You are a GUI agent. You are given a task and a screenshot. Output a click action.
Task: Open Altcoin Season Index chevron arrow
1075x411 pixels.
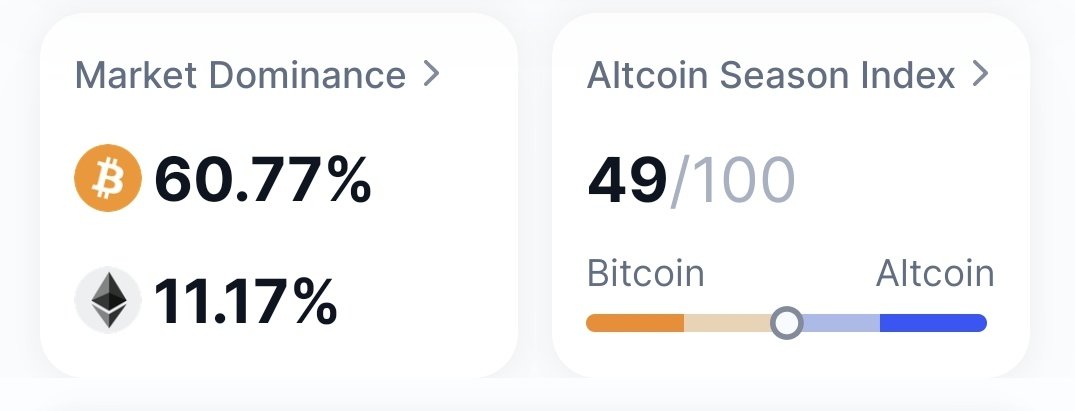tap(981, 73)
